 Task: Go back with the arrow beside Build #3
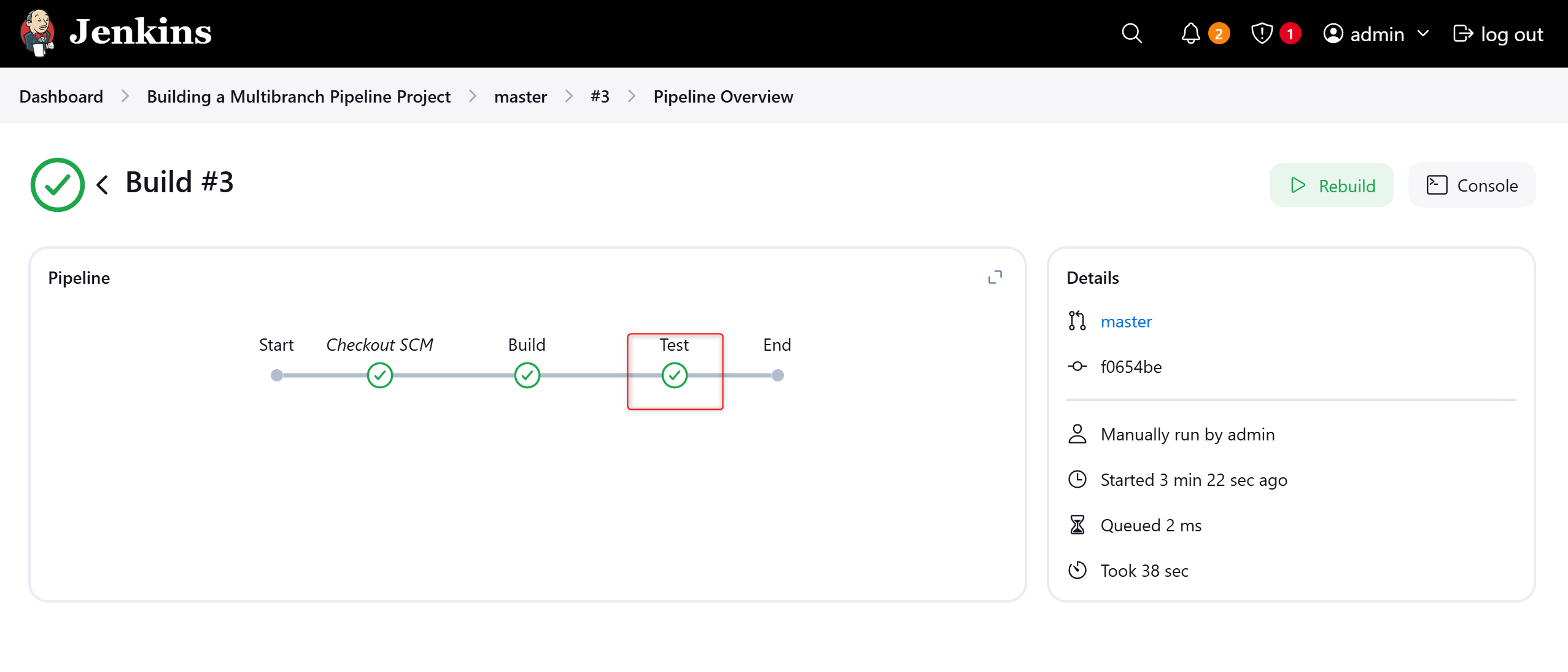103,184
